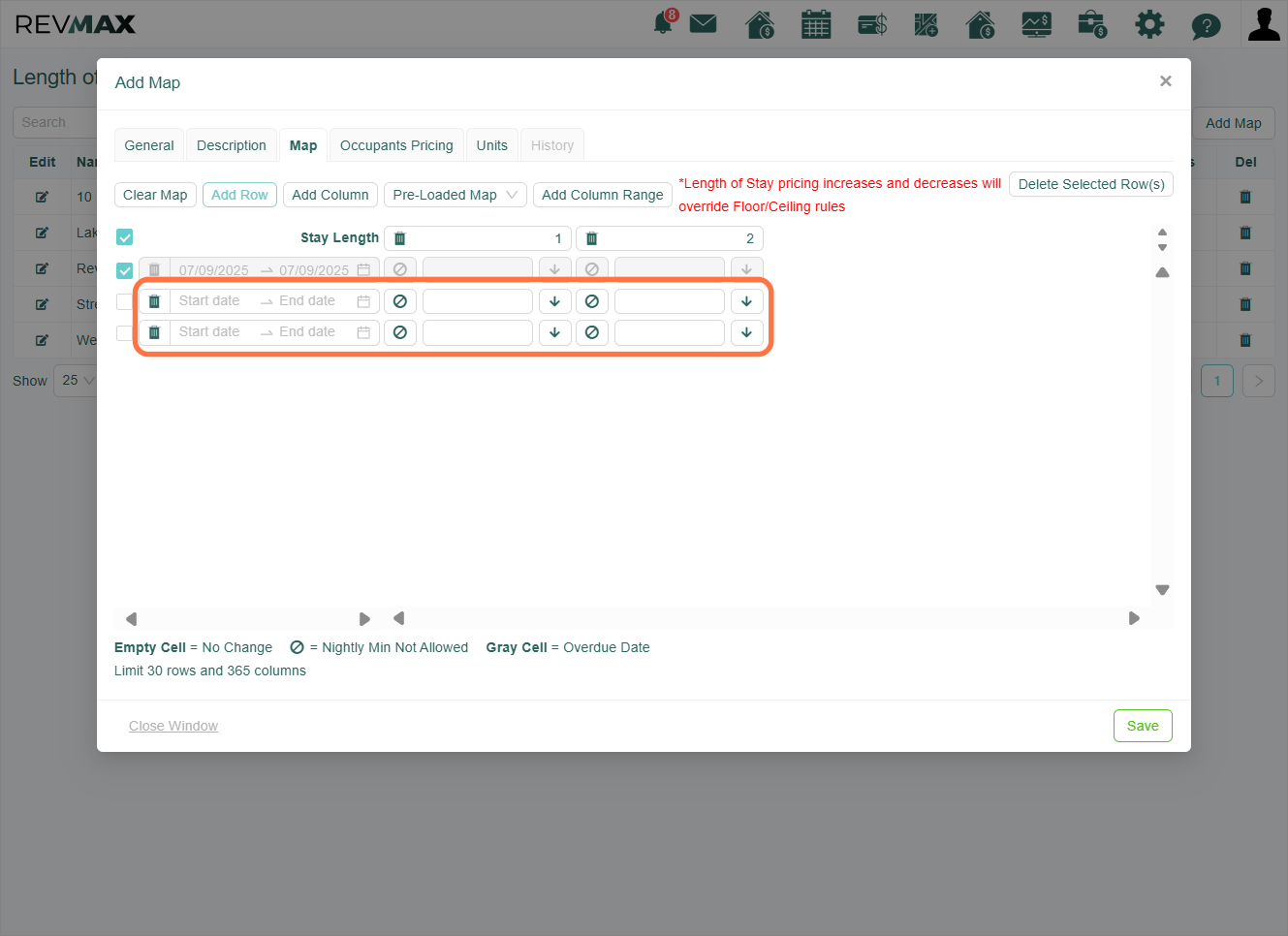
Task: Click trash icon on first empty date row
Action: click(154, 301)
